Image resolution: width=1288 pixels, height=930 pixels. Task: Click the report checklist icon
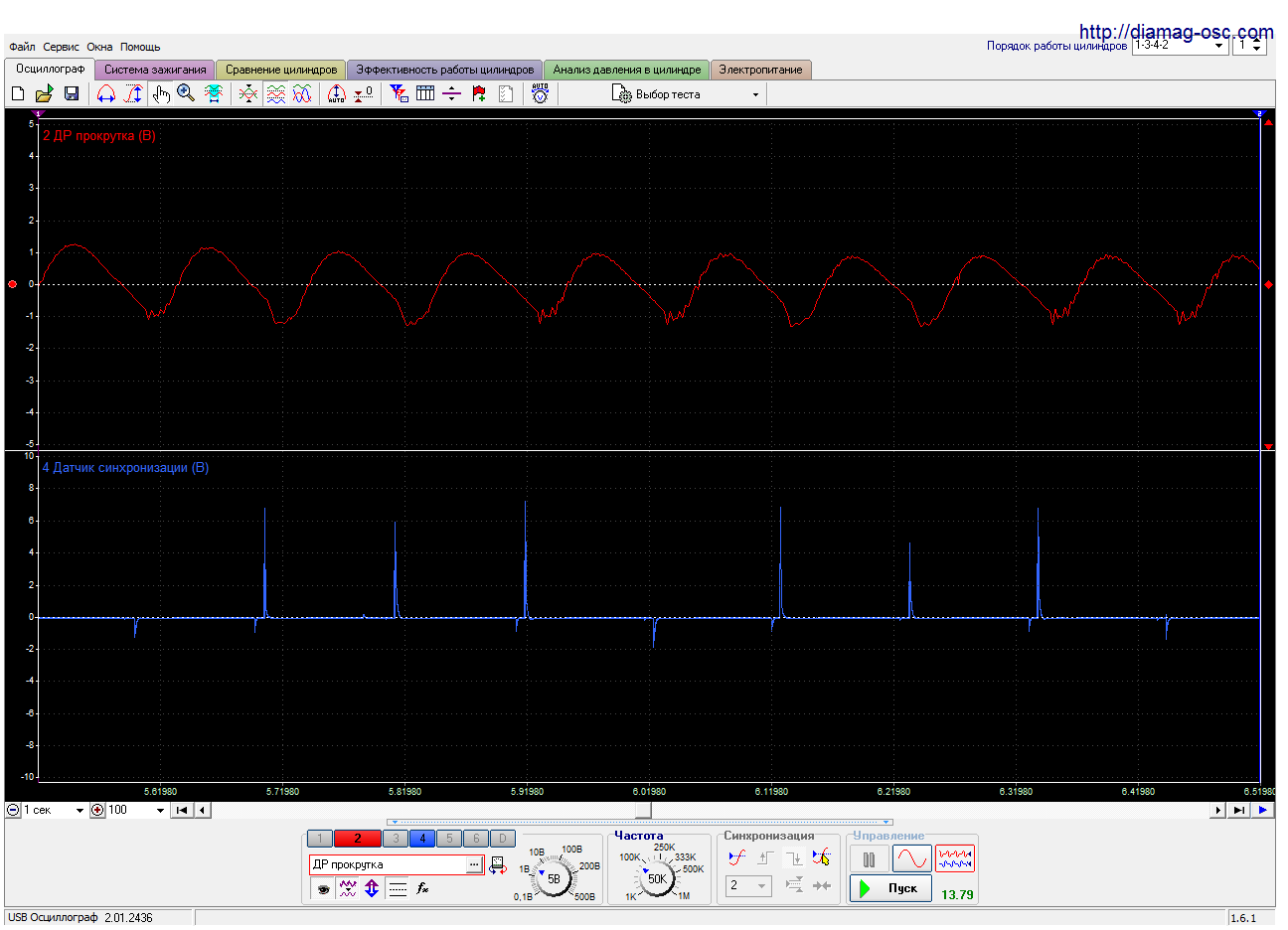click(x=506, y=93)
